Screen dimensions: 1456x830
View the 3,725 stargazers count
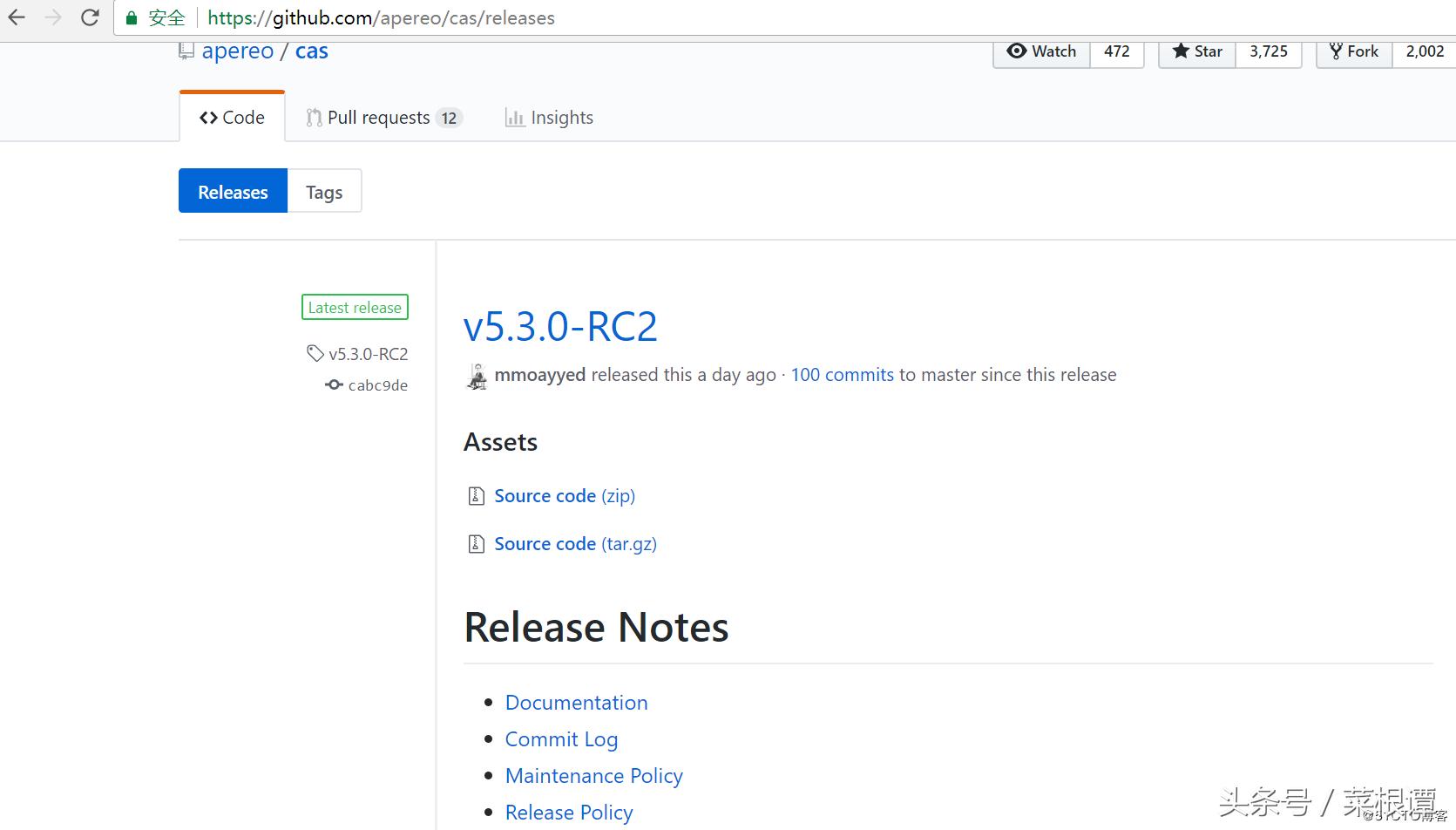coord(1269,51)
